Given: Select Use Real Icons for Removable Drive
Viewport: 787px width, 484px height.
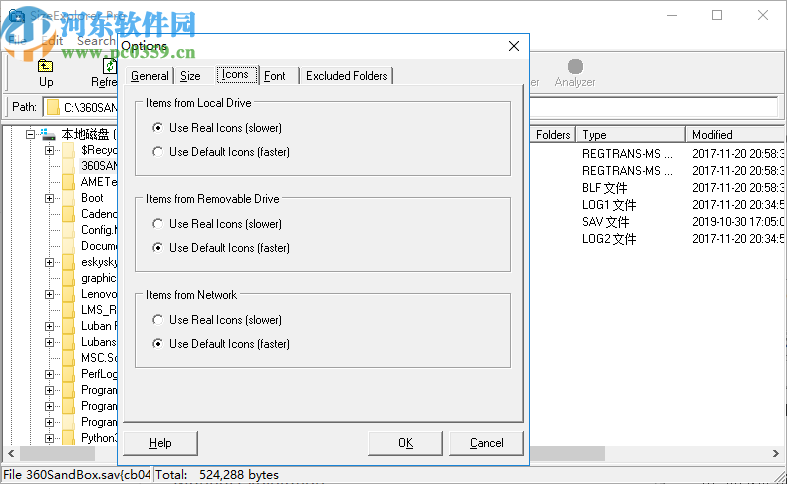Looking at the screenshot, I should (x=158, y=224).
